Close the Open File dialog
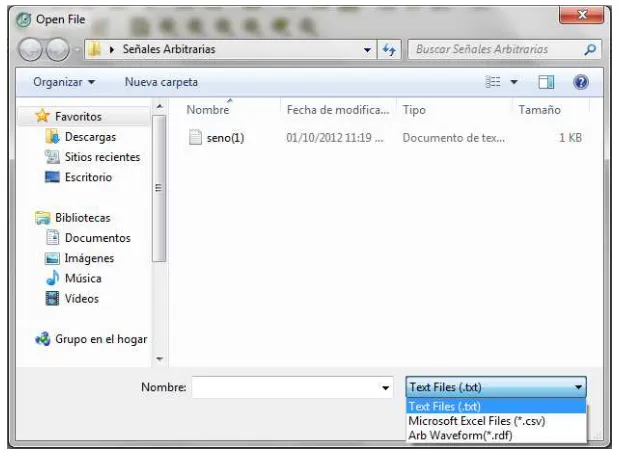 click(582, 15)
